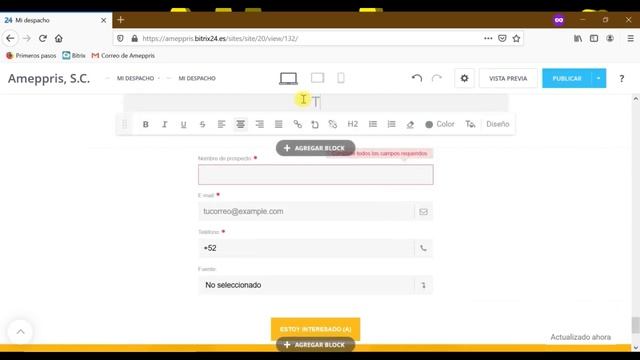
Task: Open a new browser tab
Action: pyautogui.click(x=120, y=20)
